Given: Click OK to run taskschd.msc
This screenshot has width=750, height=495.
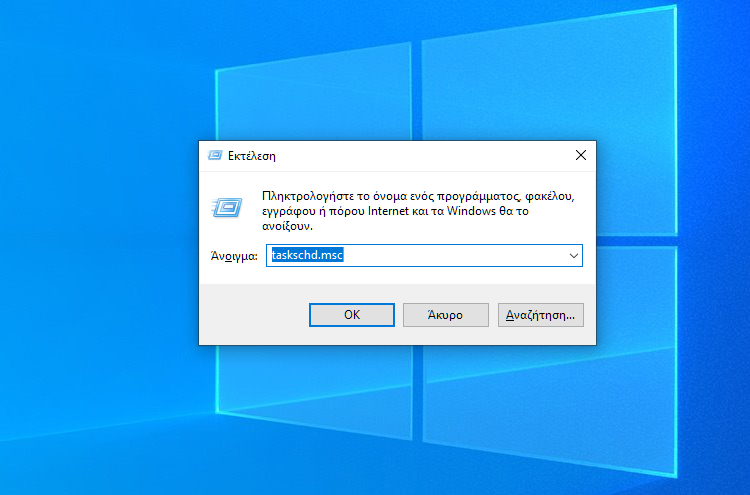Looking at the screenshot, I should tap(352, 315).
